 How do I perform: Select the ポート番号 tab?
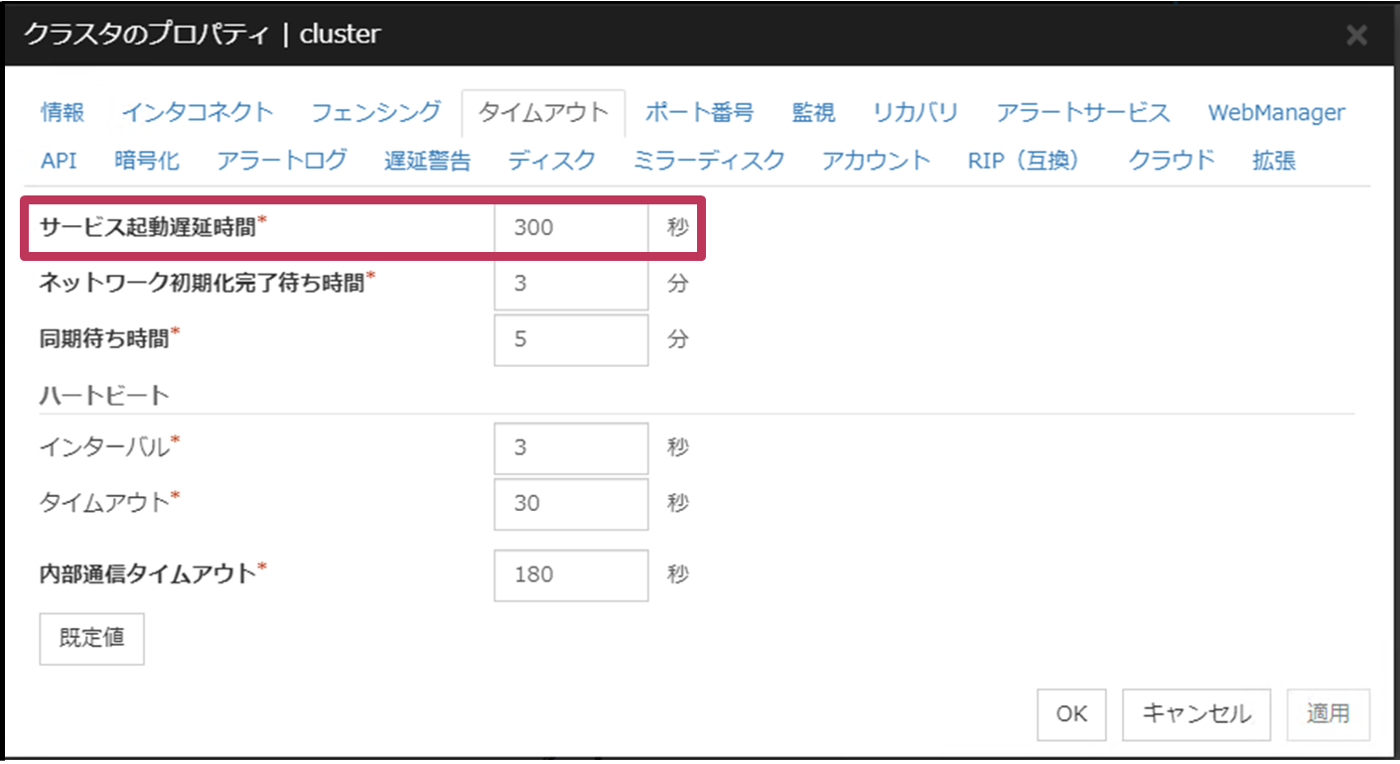click(698, 112)
